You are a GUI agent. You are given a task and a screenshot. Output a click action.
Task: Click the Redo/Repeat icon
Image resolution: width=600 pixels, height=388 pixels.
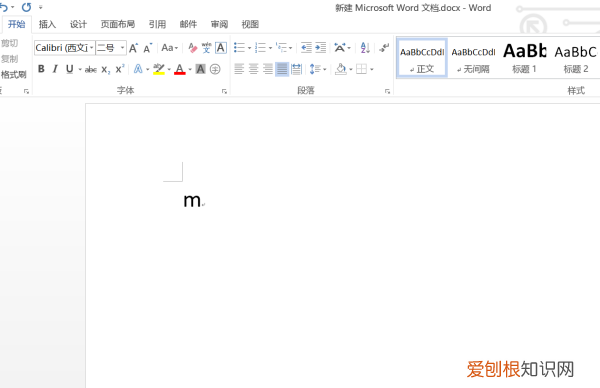tap(26, 7)
